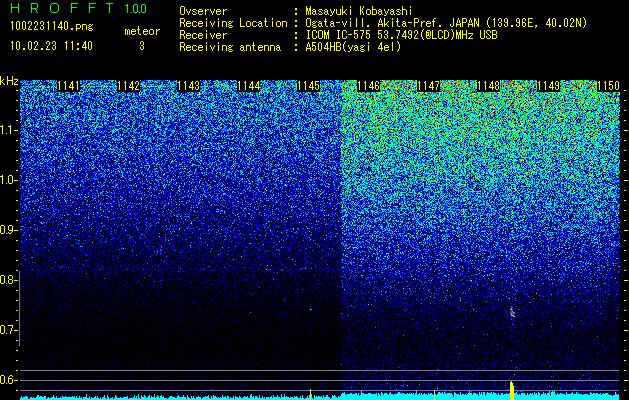629x400 pixels.
Task: Click the yellow spike near 1145
Action: 310,394
